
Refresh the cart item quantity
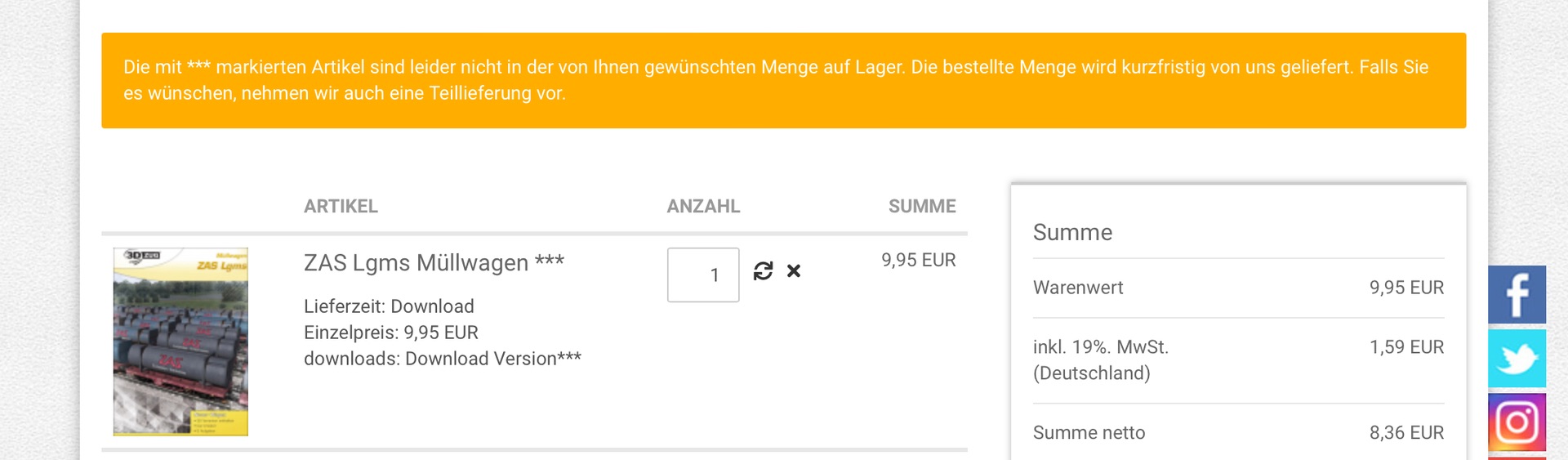pos(763,271)
